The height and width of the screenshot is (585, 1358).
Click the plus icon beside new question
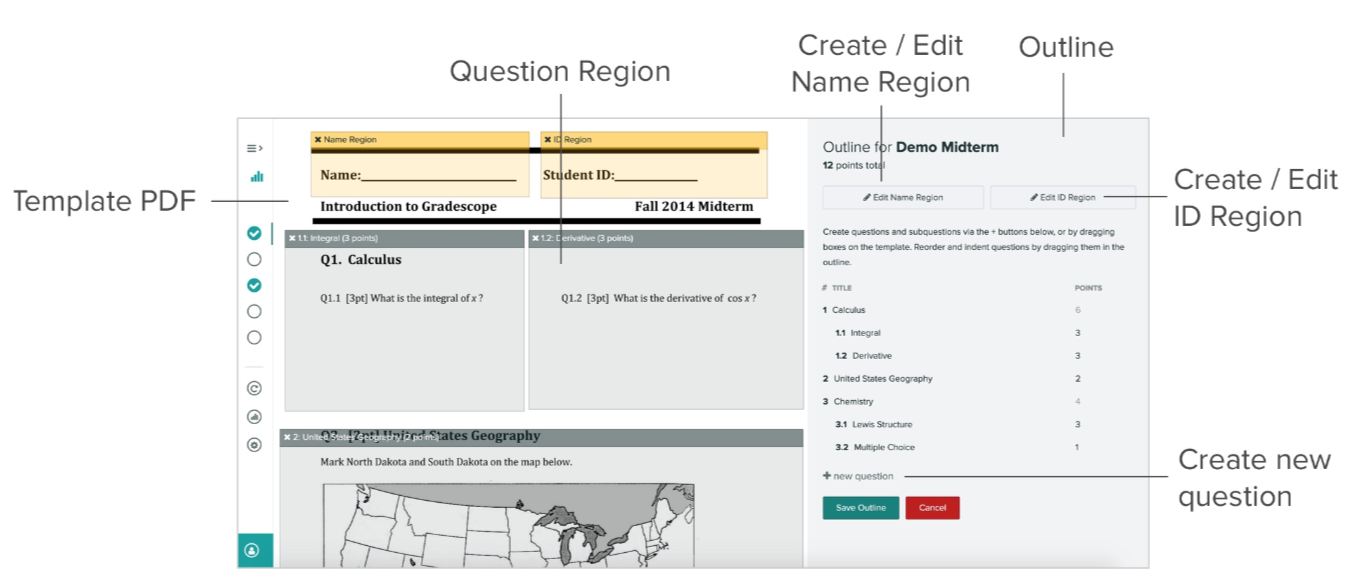(827, 476)
